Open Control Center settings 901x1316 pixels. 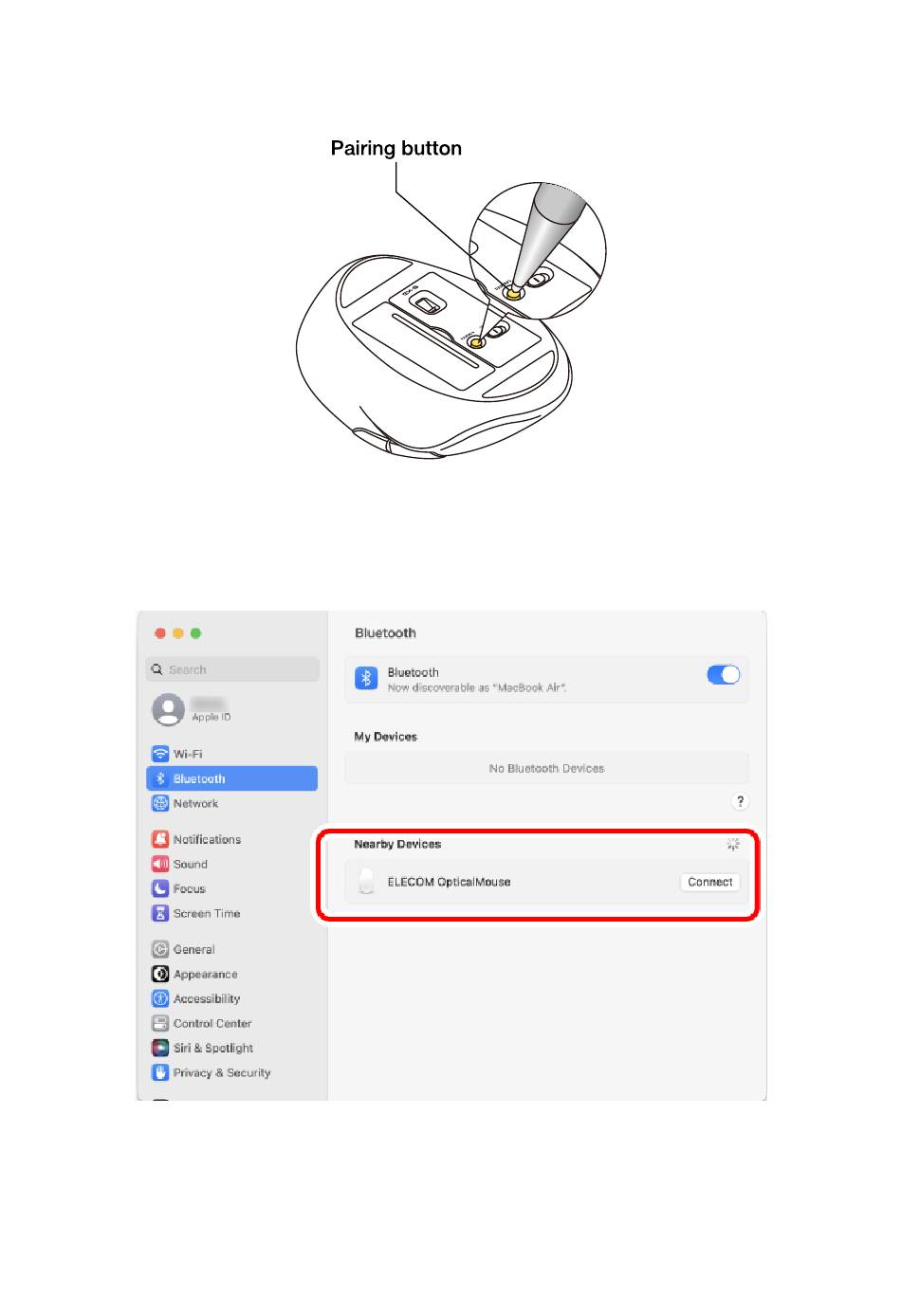231,1023
